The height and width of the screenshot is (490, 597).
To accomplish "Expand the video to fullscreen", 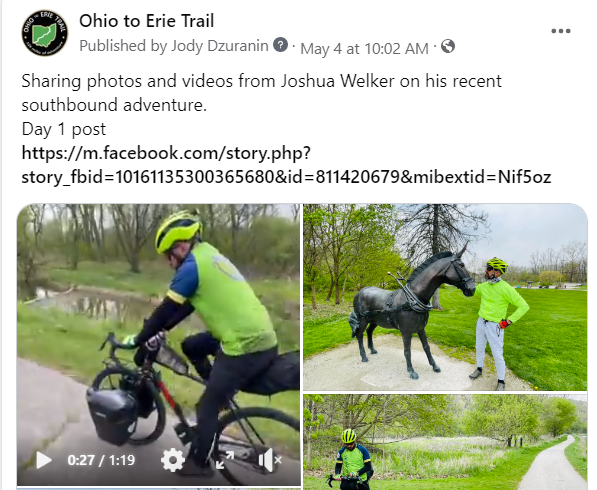I will (225, 460).
